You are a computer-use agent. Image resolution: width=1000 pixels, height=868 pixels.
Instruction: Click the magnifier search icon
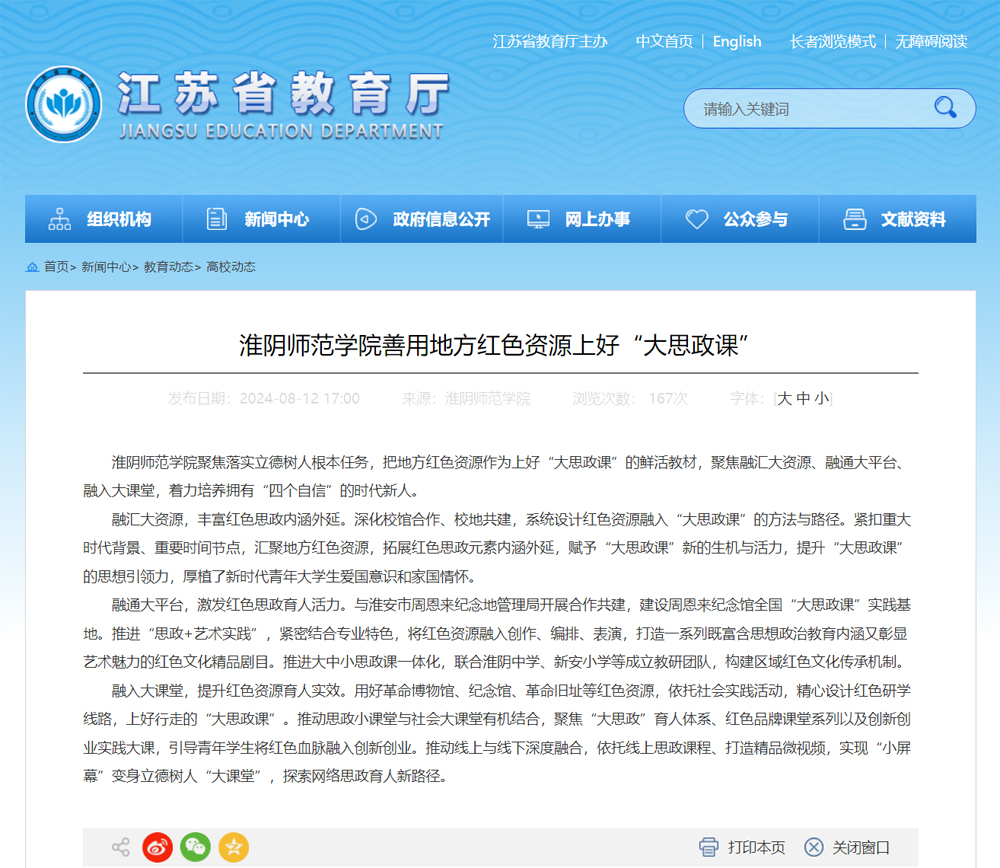945,107
